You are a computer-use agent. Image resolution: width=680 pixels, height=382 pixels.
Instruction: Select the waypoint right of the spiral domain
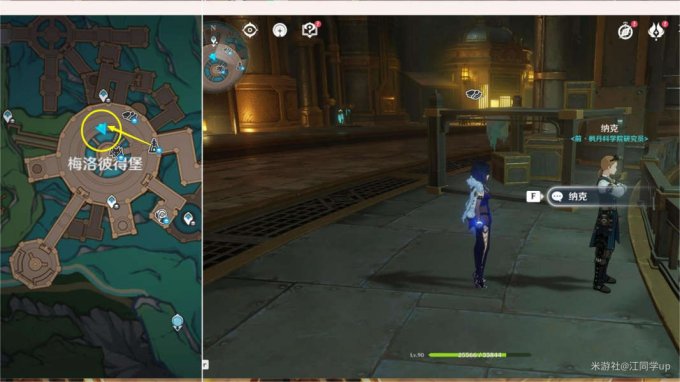188,218
